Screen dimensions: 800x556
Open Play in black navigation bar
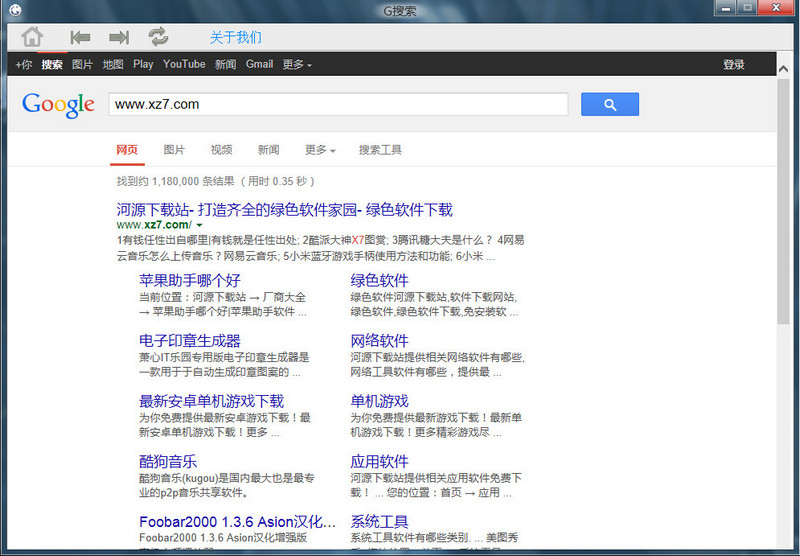(143, 64)
